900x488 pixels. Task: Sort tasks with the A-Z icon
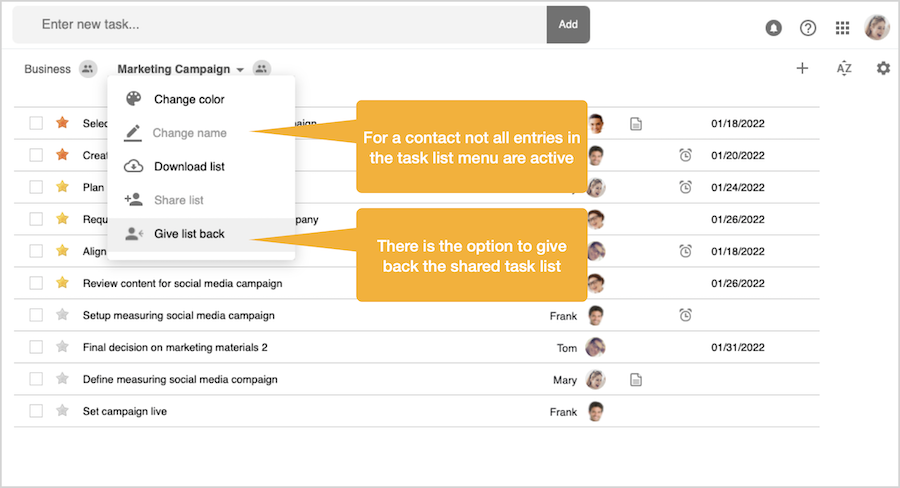pos(844,68)
